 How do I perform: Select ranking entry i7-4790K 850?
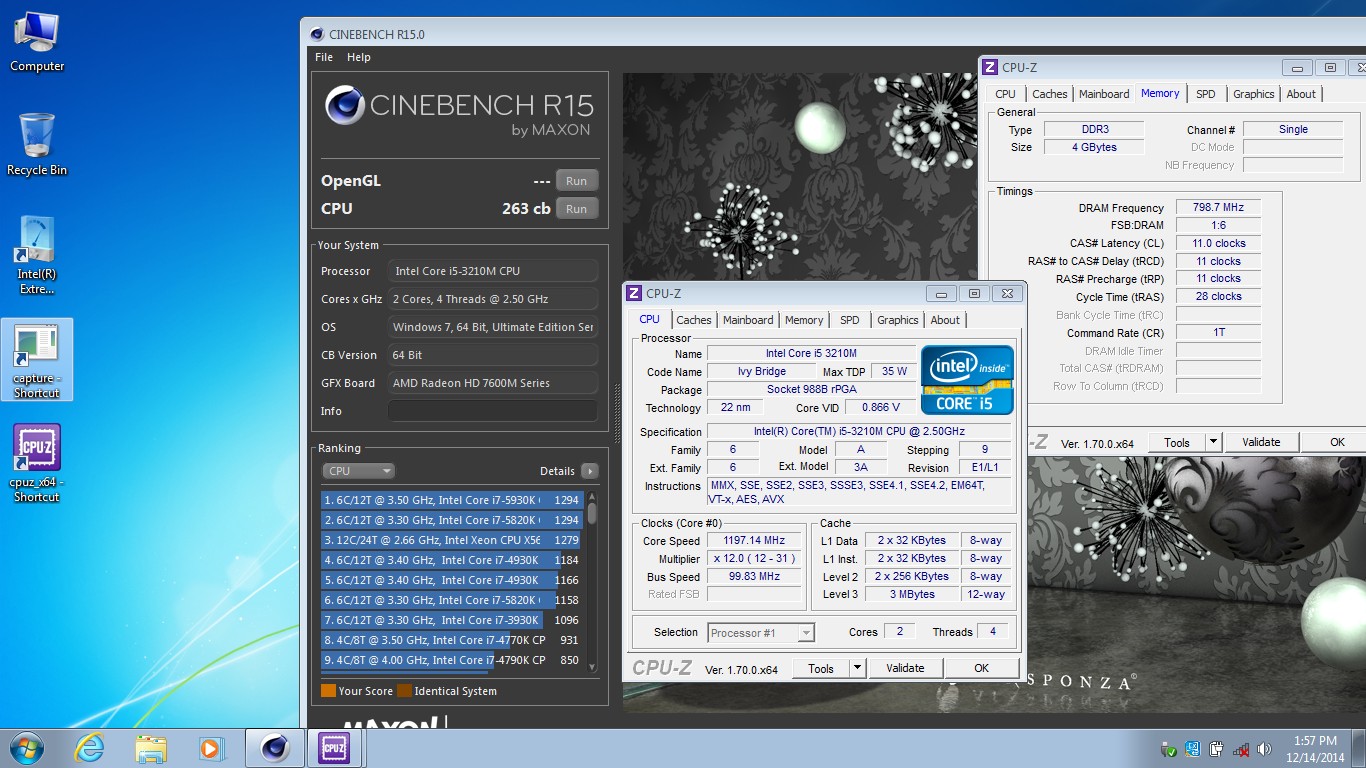click(x=453, y=660)
